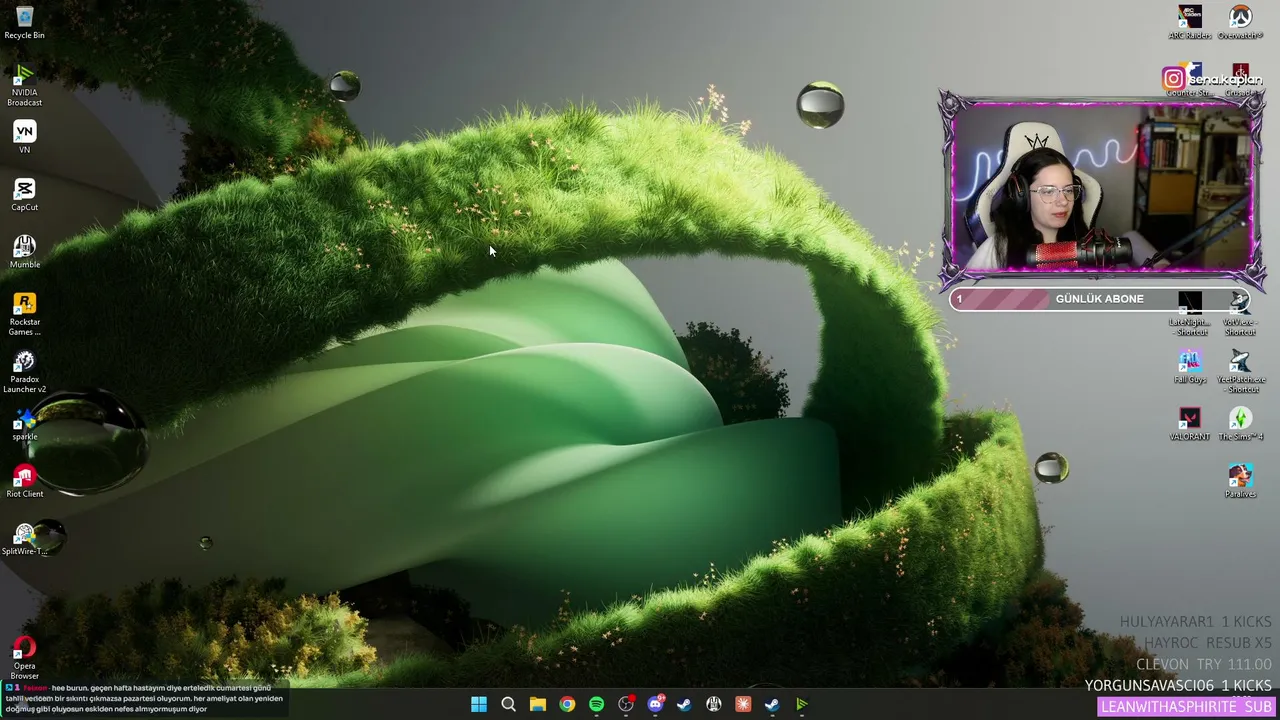
Task: Open the green play-arrow taskbar app
Action: pyautogui.click(x=802, y=704)
